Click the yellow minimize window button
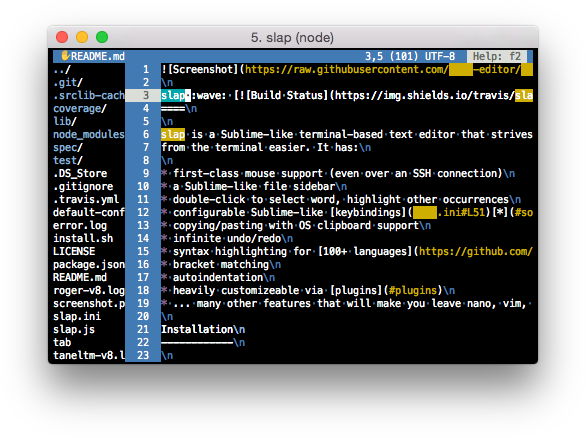The image size is (586, 438). [82, 37]
